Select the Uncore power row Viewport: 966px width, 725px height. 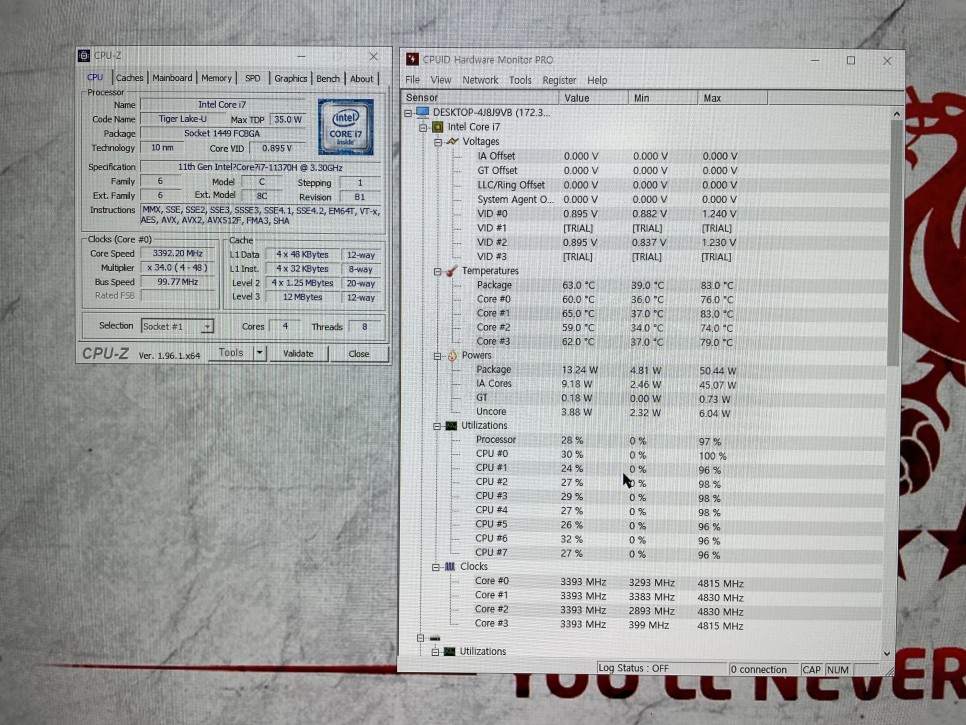[672, 412]
